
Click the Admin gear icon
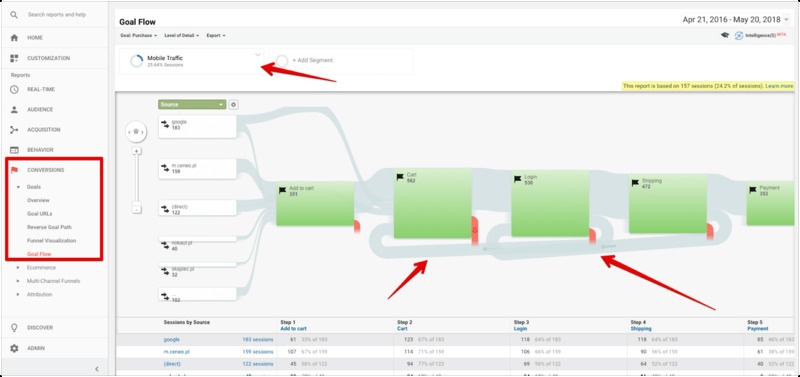pos(14,348)
